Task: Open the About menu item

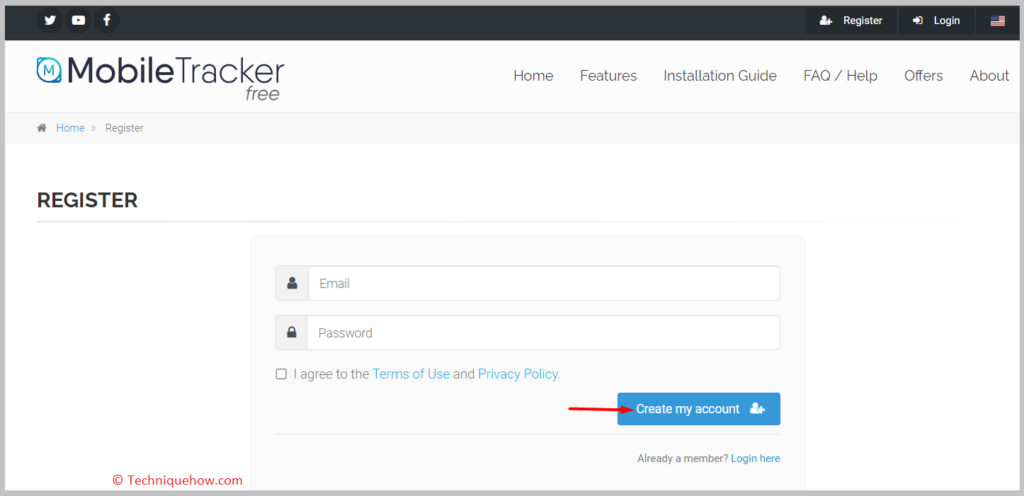Action: 989,76
